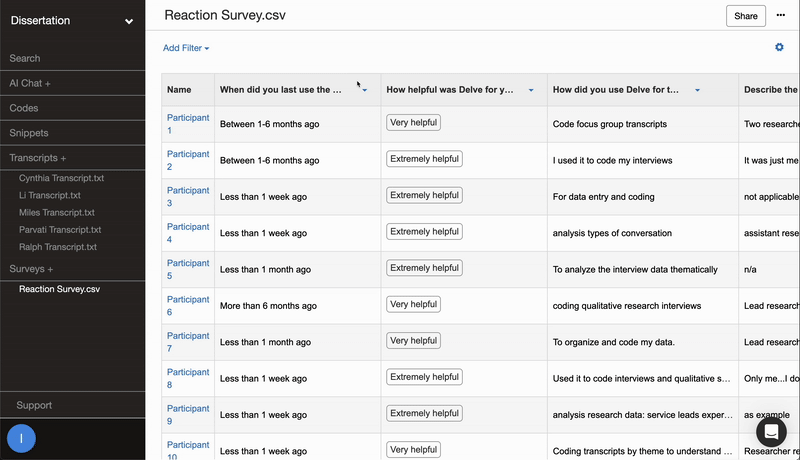The width and height of the screenshot is (800, 460).
Task: Click Participant 9's 'Extremely helpful' tag
Action: coord(424,414)
